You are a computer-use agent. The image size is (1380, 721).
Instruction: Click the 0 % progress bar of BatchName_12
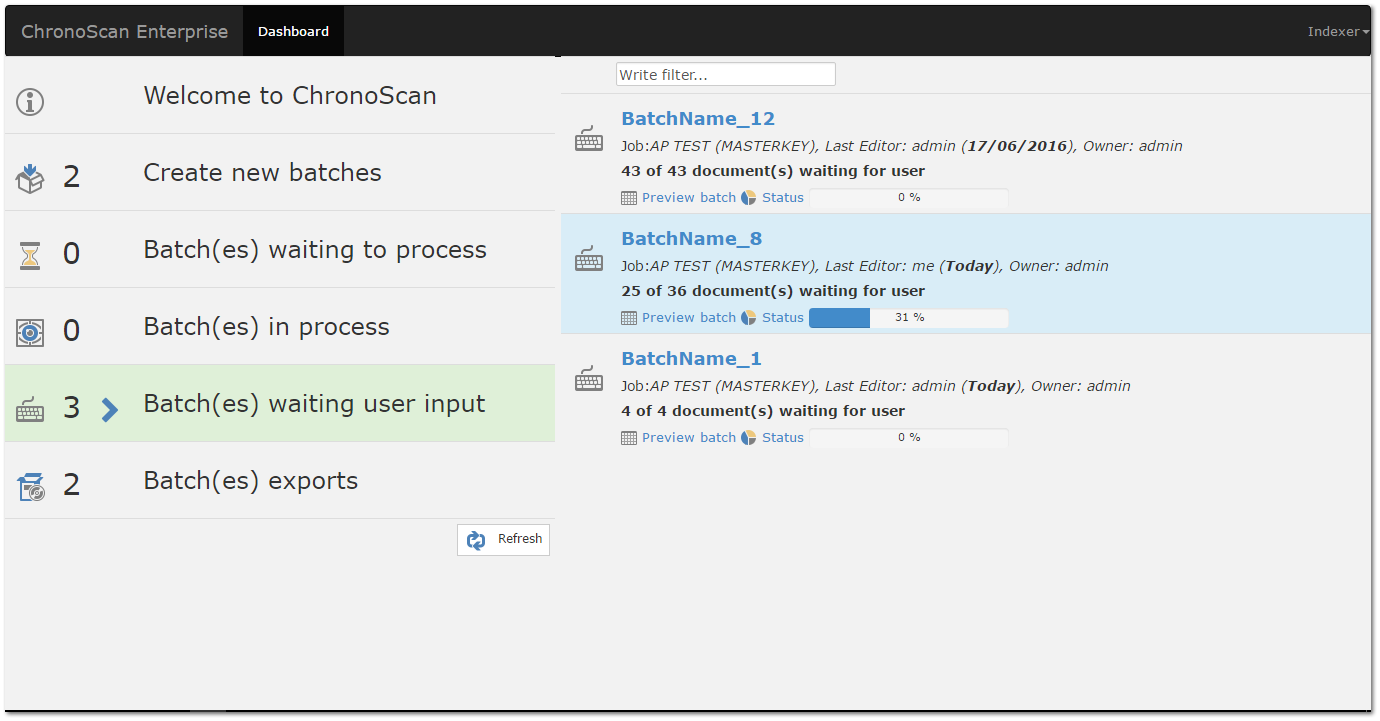click(x=909, y=198)
